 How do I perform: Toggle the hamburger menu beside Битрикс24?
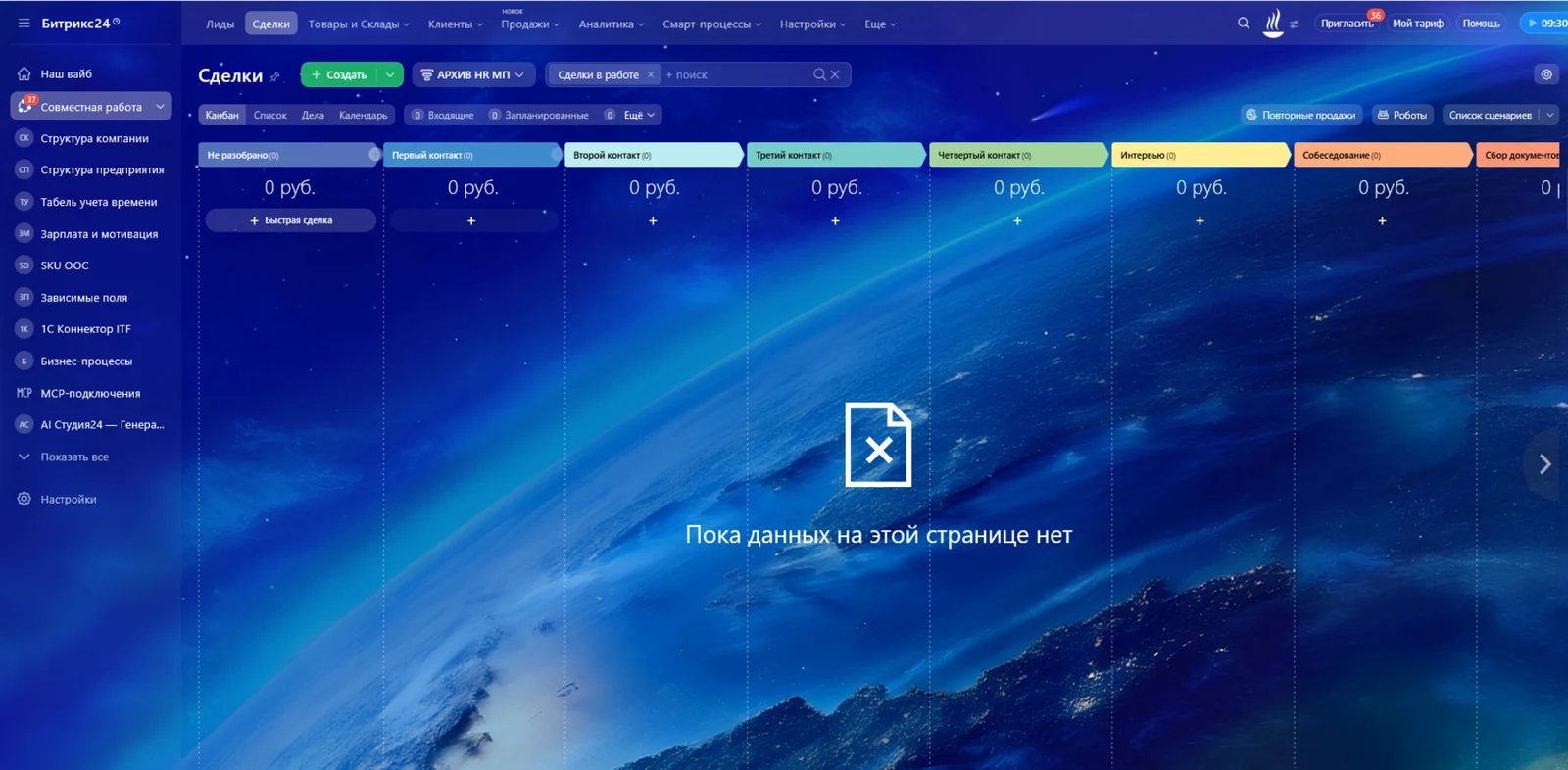24,23
